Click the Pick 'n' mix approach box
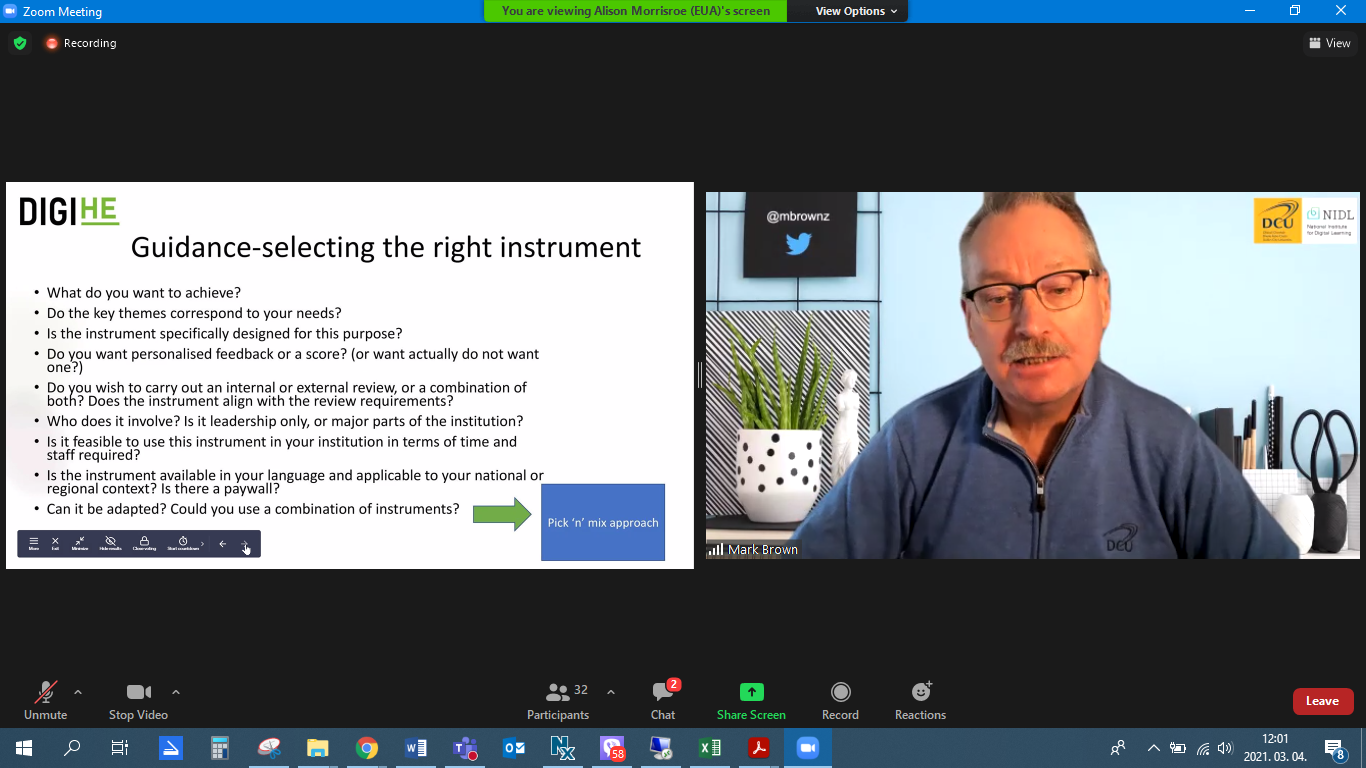 click(x=603, y=522)
